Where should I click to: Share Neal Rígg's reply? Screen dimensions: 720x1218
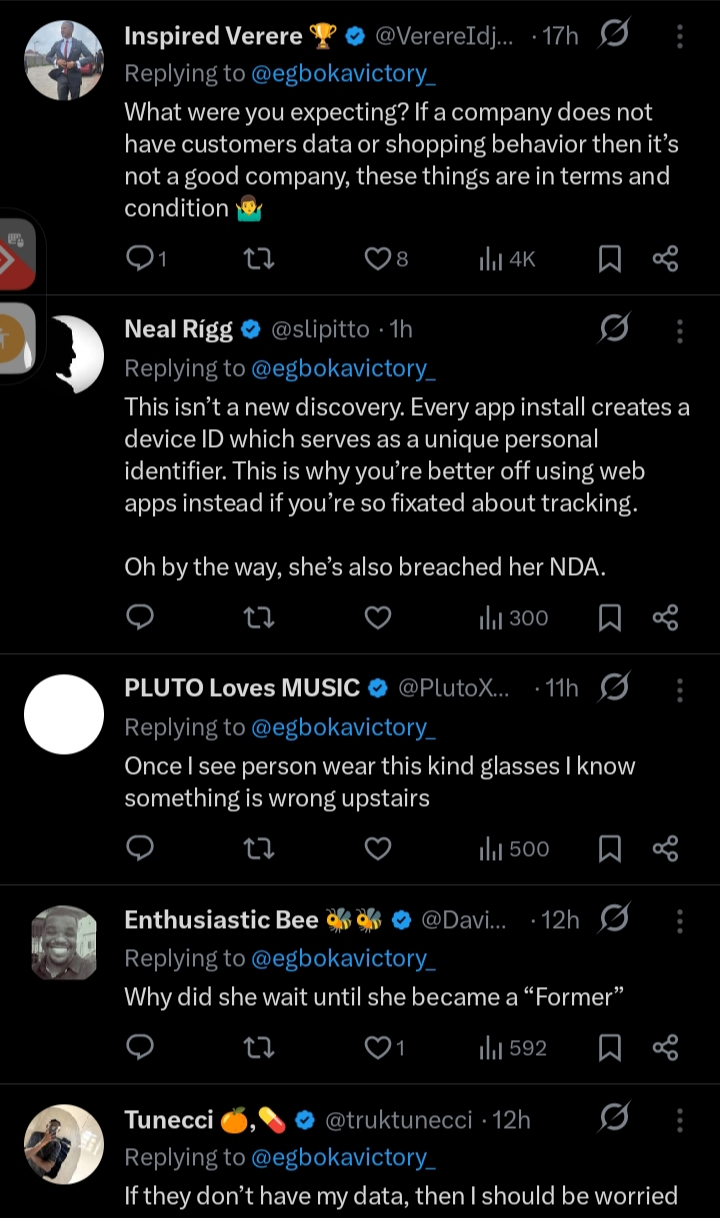[665, 618]
